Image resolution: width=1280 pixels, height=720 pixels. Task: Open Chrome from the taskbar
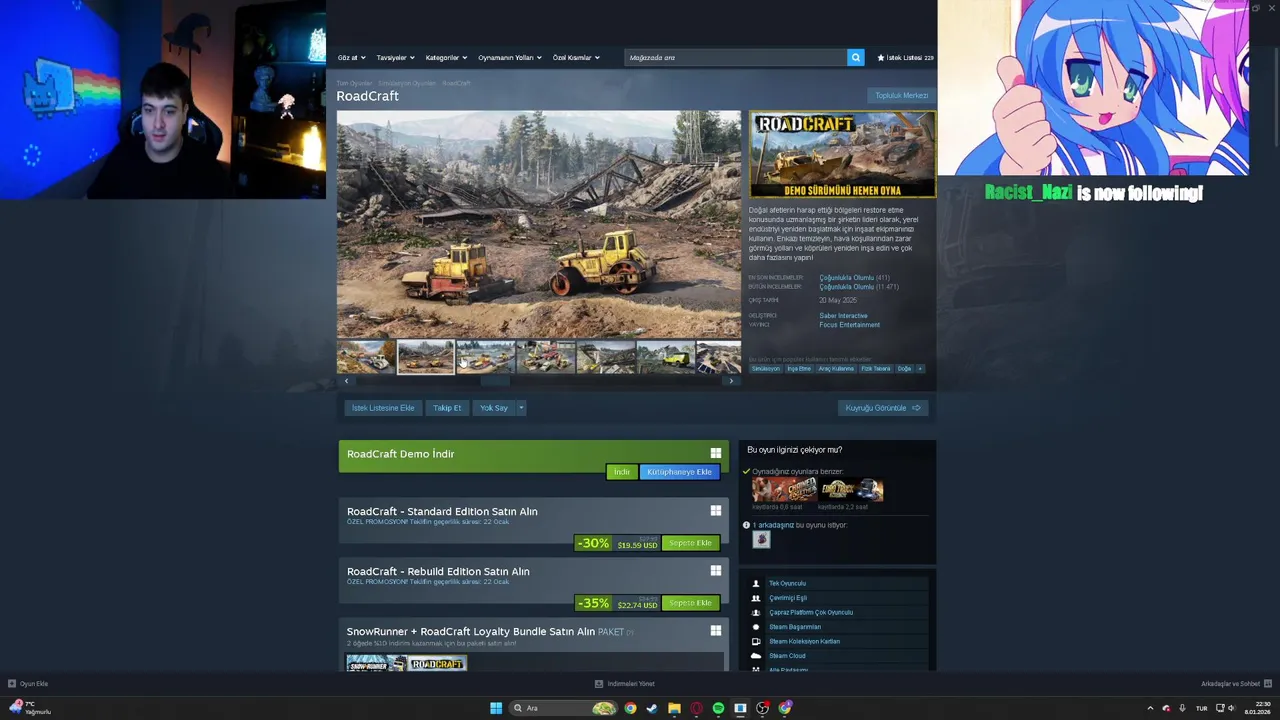click(630, 708)
